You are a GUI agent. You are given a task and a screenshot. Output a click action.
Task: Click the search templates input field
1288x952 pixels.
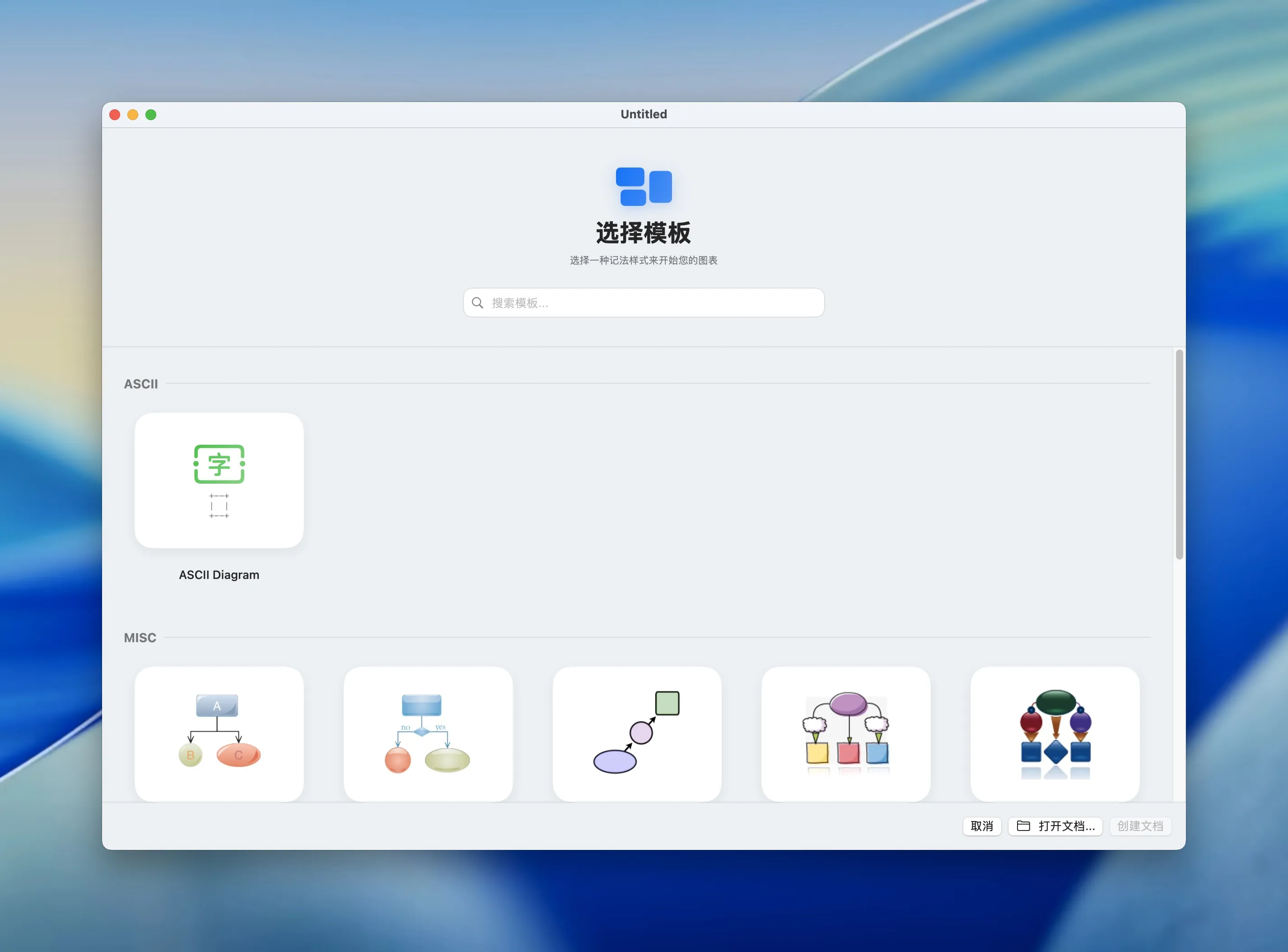tap(644, 303)
